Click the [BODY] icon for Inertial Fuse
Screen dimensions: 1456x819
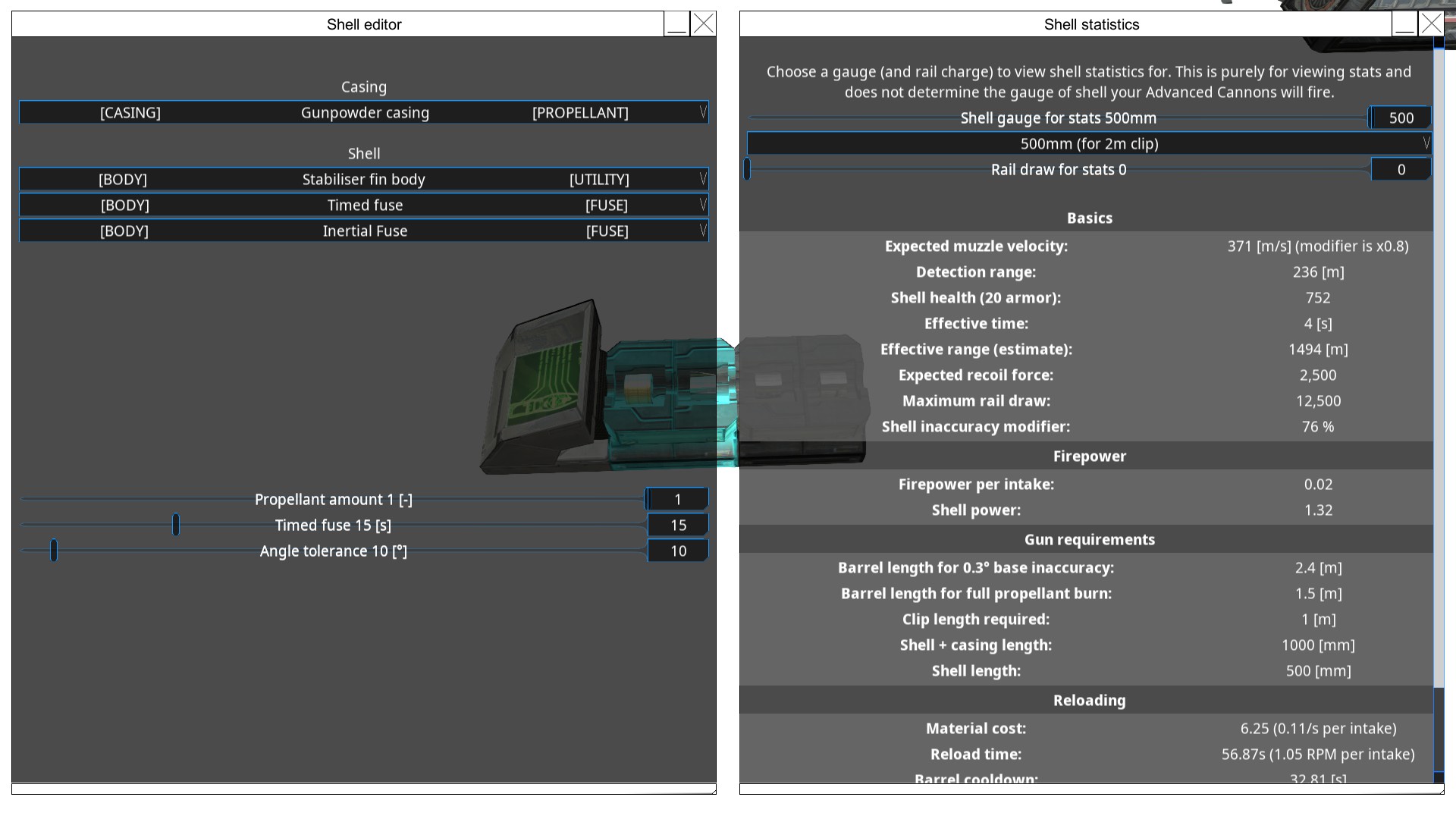point(124,232)
